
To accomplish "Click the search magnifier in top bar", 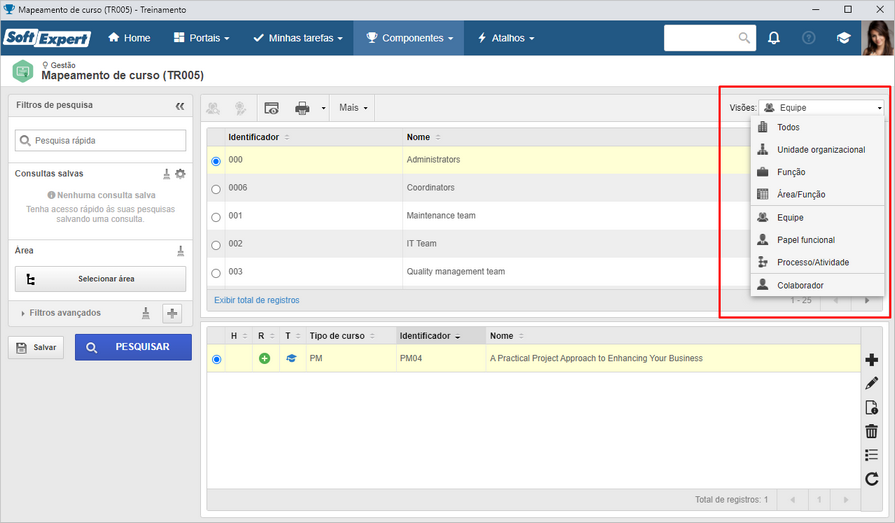I will pyautogui.click(x=744, y=38).
